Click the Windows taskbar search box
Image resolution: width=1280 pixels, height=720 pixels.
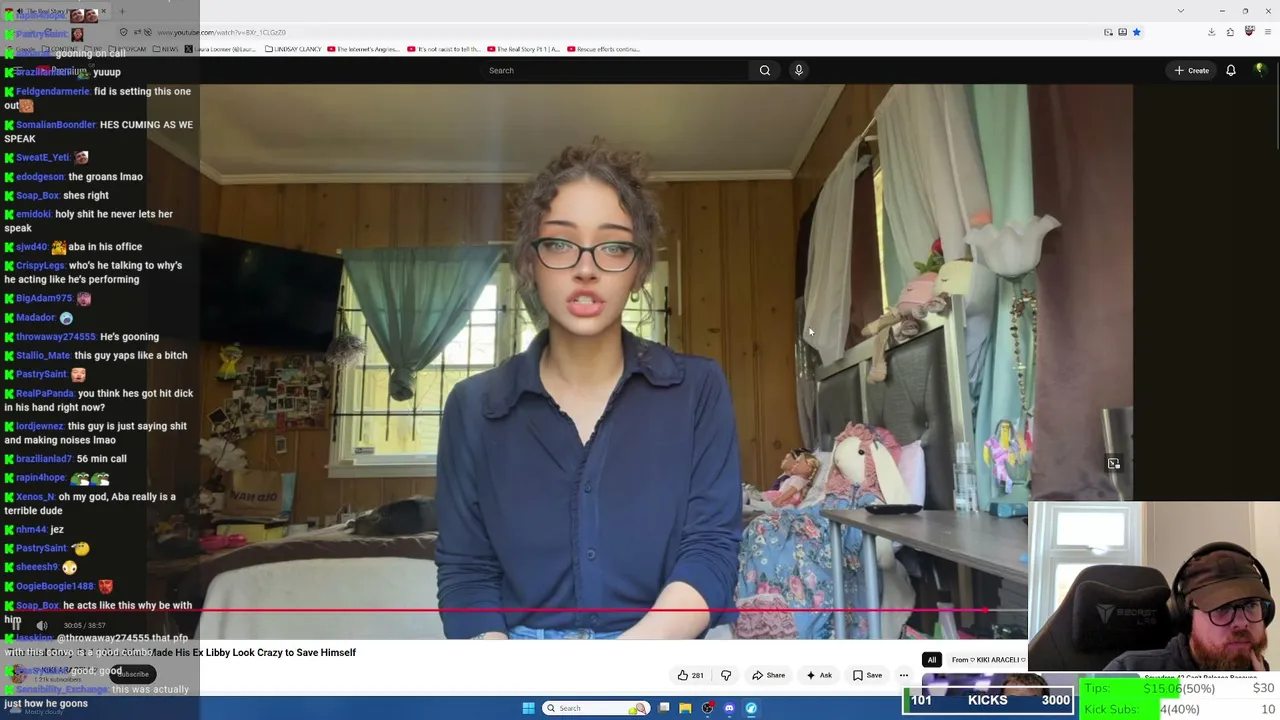[x=595, y=708]
